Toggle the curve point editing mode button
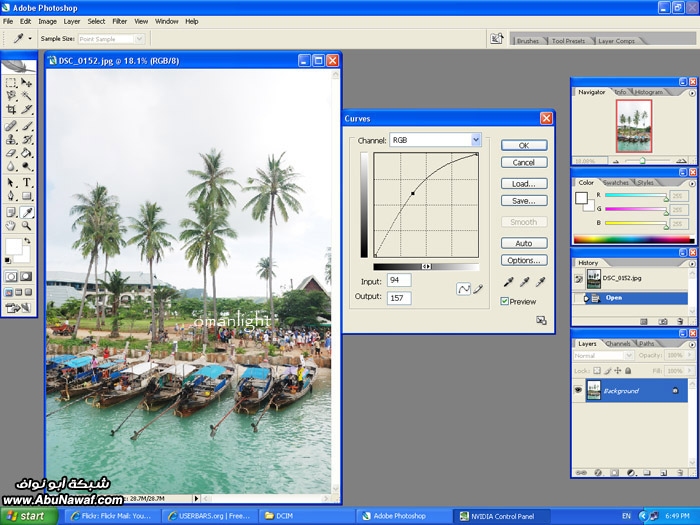Viewport: 700px width, 525px height. pos(463,289)
